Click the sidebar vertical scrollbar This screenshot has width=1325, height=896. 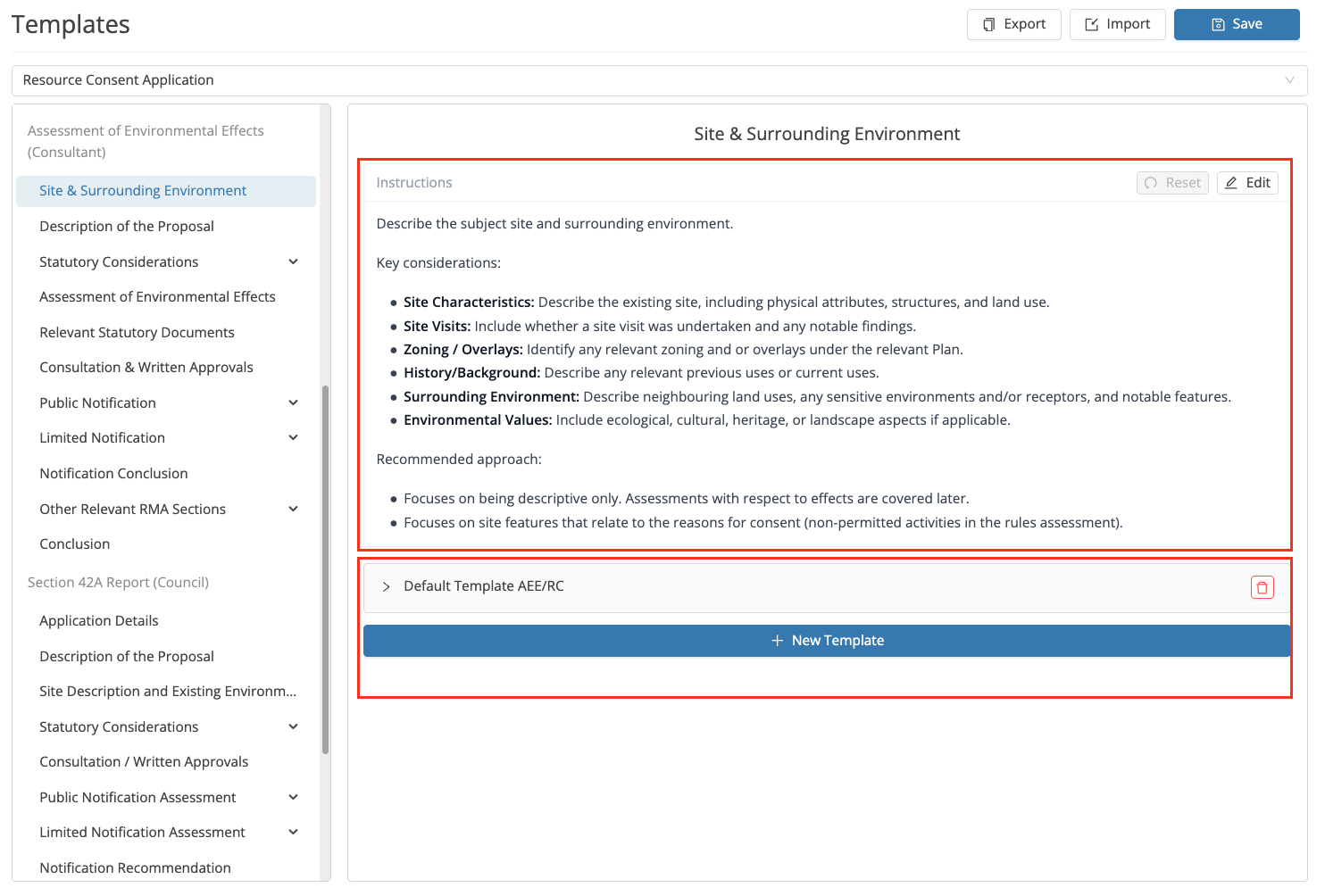tap(325, 569)
